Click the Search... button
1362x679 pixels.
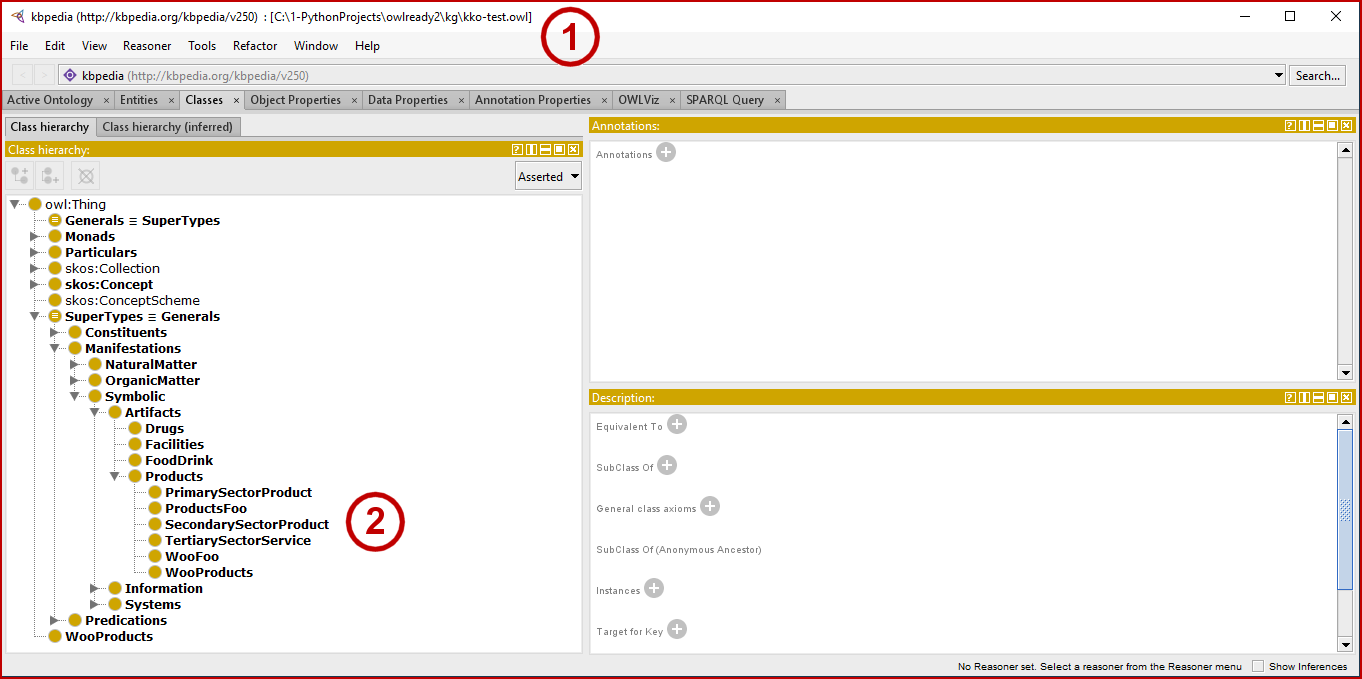1317,75
